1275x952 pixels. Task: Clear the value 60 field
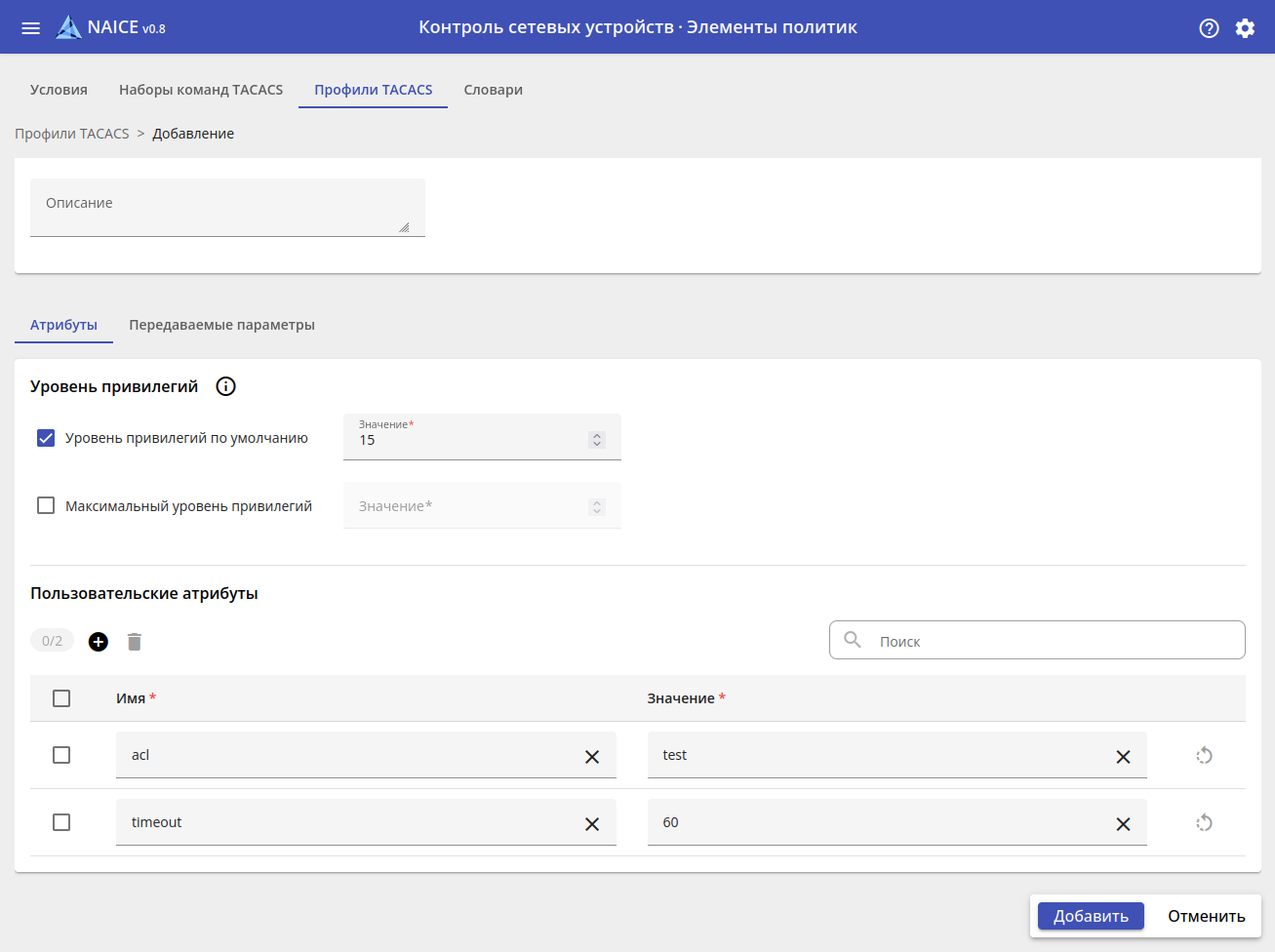[x=1123, y=824]
